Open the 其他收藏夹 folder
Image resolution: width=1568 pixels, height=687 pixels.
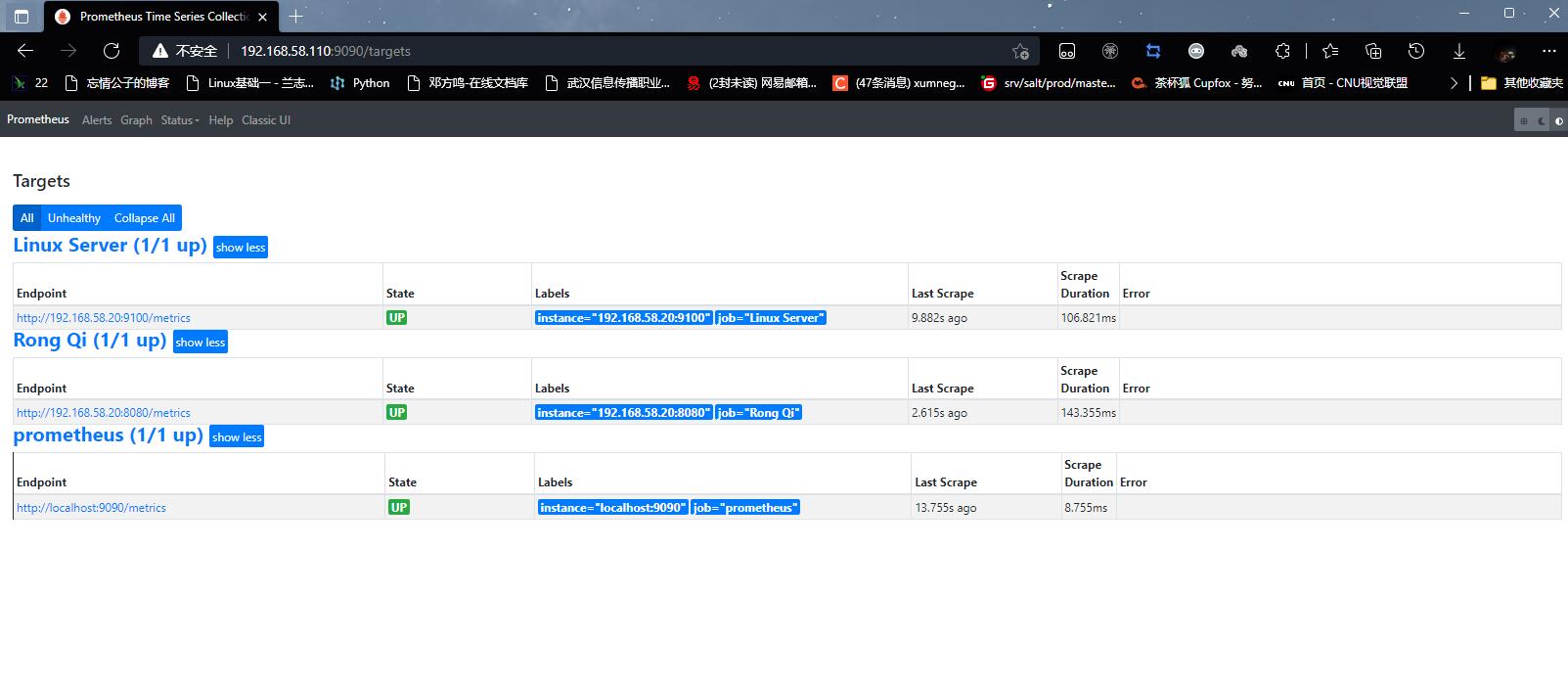pos(1521,83)
